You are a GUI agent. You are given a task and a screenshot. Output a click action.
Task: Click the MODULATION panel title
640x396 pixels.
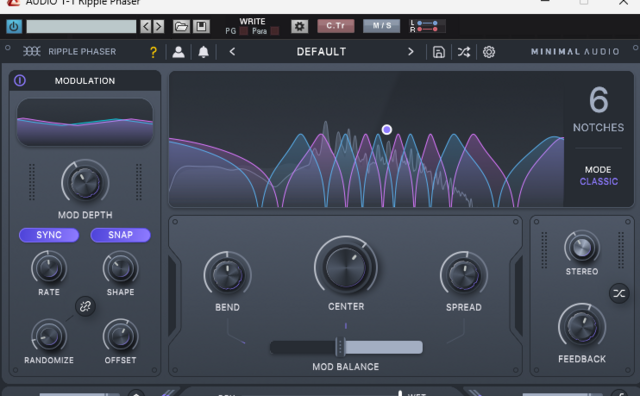tap(85, 81)
